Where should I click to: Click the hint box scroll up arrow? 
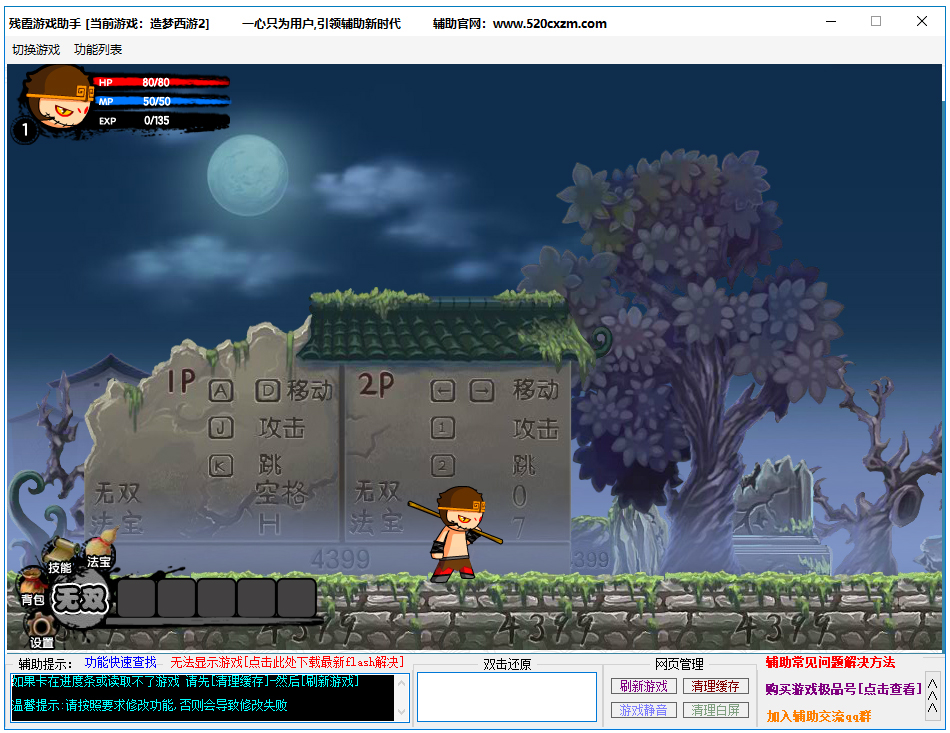coord(401,683)
